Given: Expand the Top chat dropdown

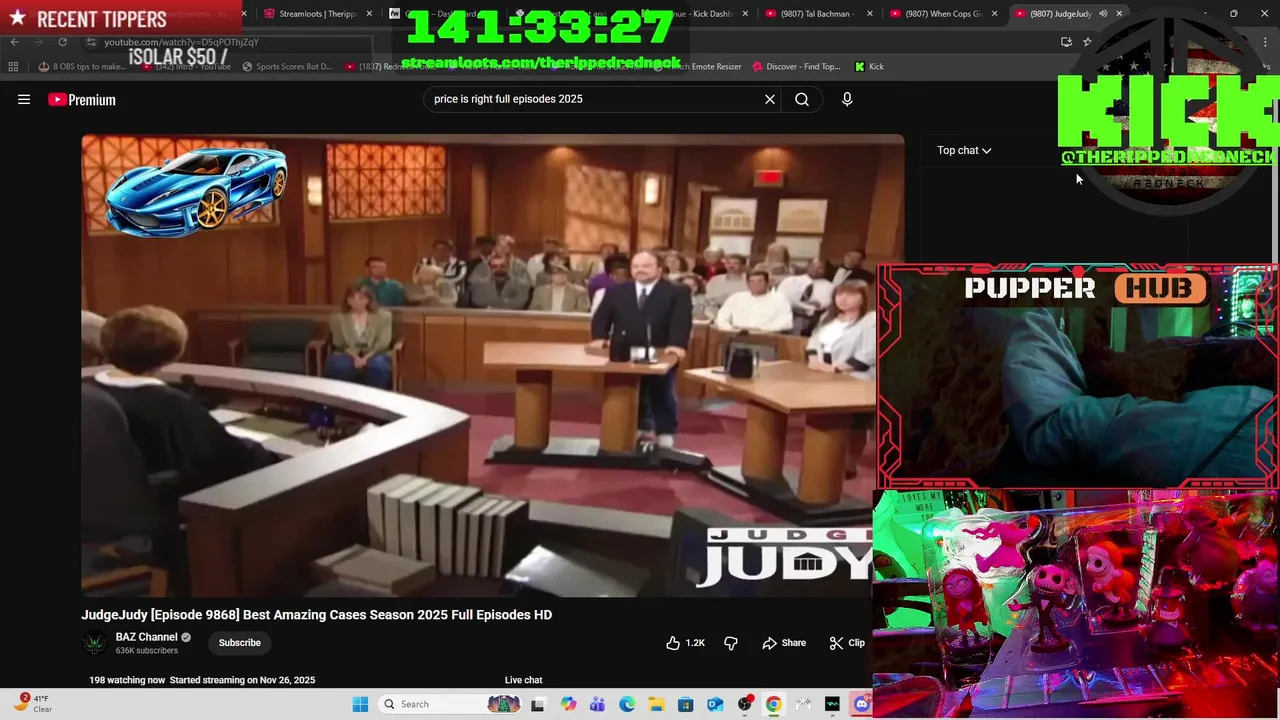Looking at the screenshot, I should tap(964, 150).
